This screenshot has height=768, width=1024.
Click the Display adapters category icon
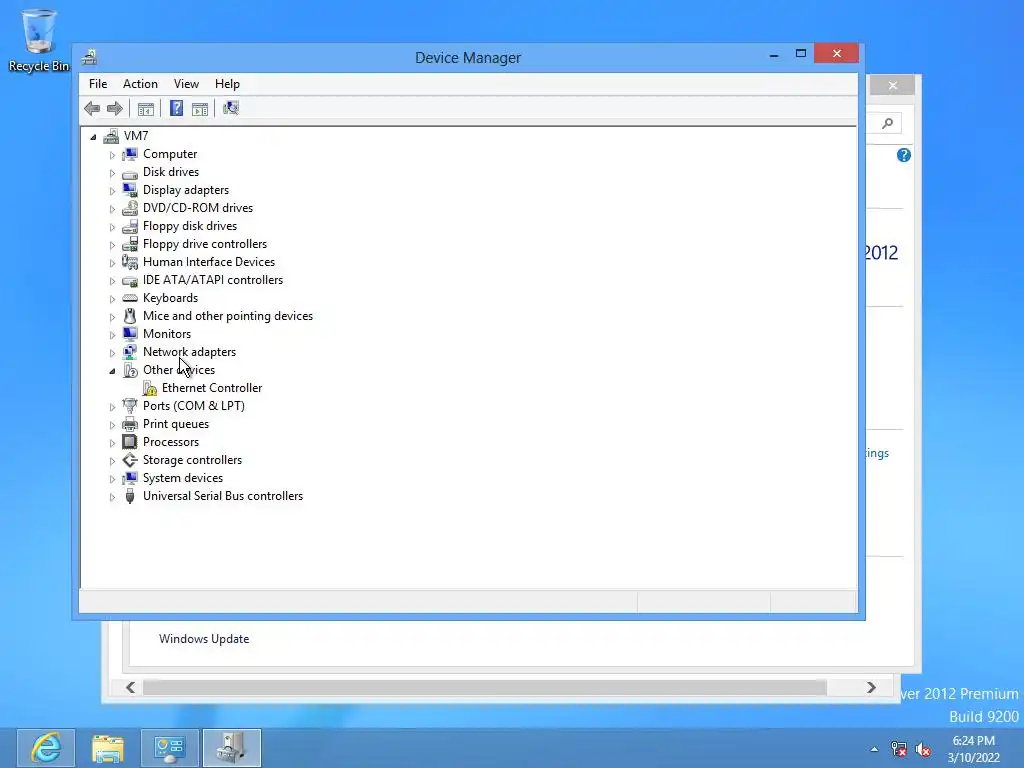point(130,190)
